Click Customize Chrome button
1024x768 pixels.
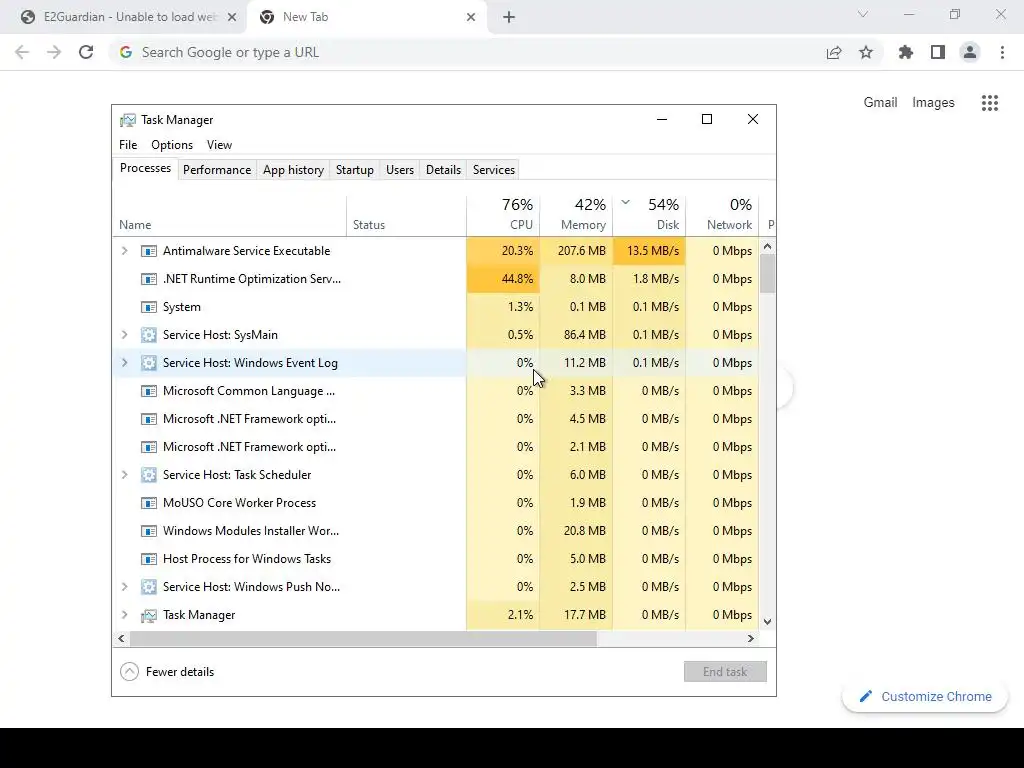[x=925, y=697]
